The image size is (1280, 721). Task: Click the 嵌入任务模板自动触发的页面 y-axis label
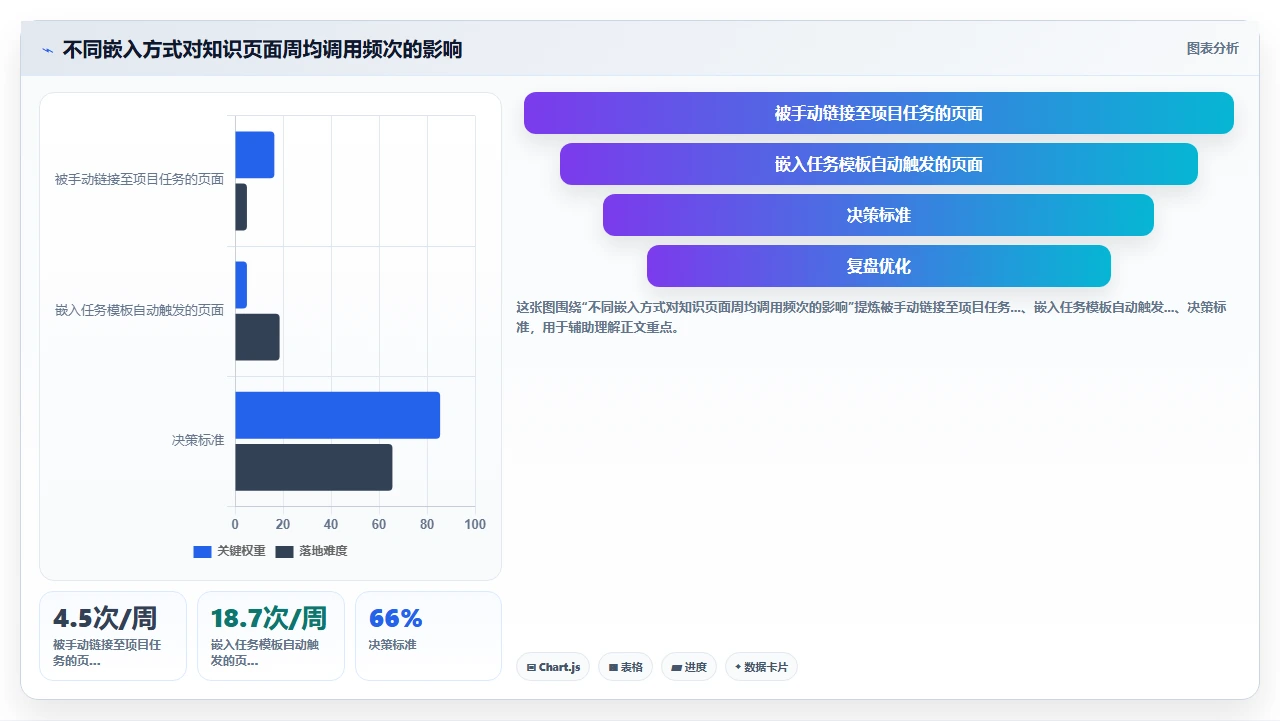(x=140, y=310)
